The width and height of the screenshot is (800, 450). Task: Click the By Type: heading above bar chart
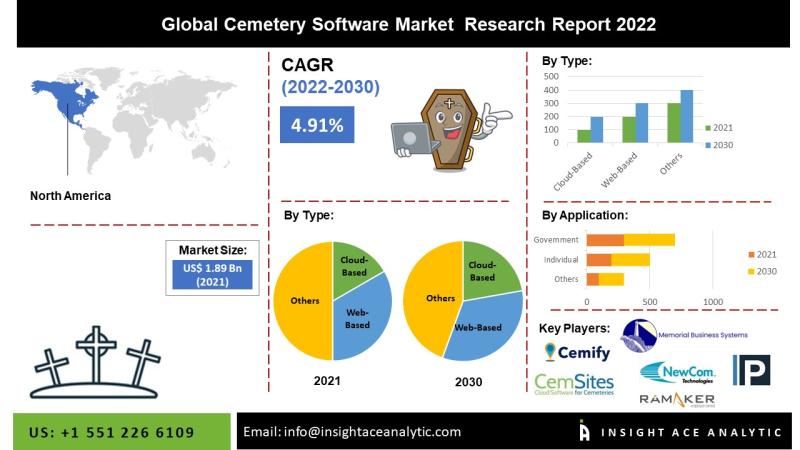pyautogui.click(x=567, y=61)
